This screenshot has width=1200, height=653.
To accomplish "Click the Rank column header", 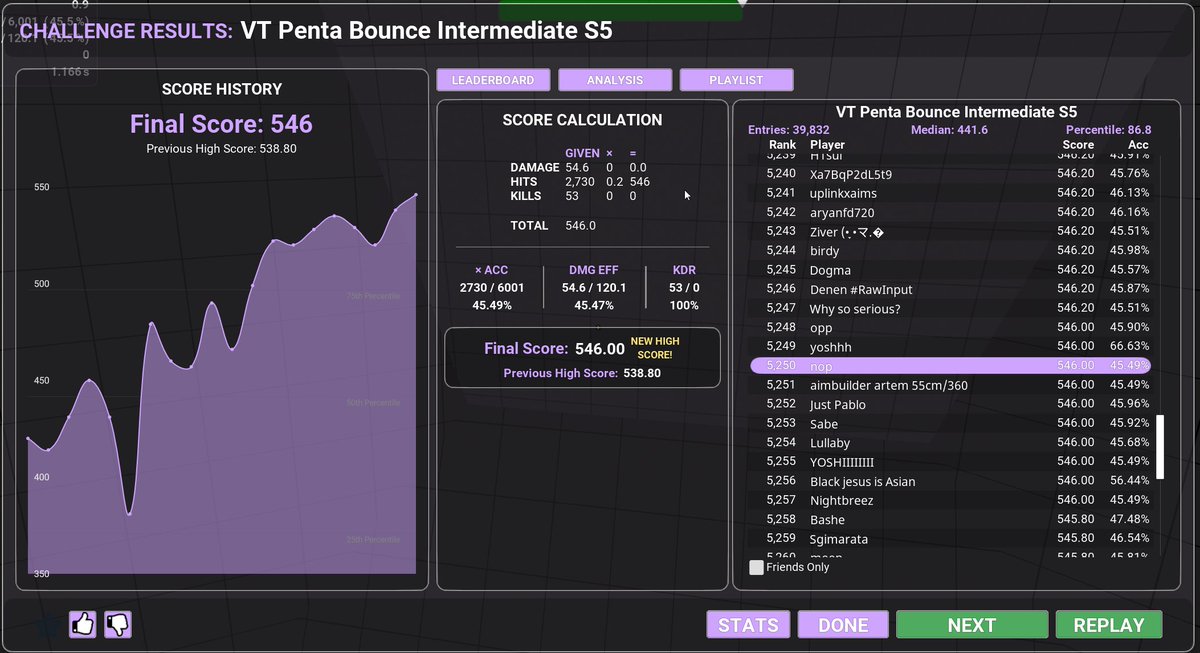I will 783,145.
